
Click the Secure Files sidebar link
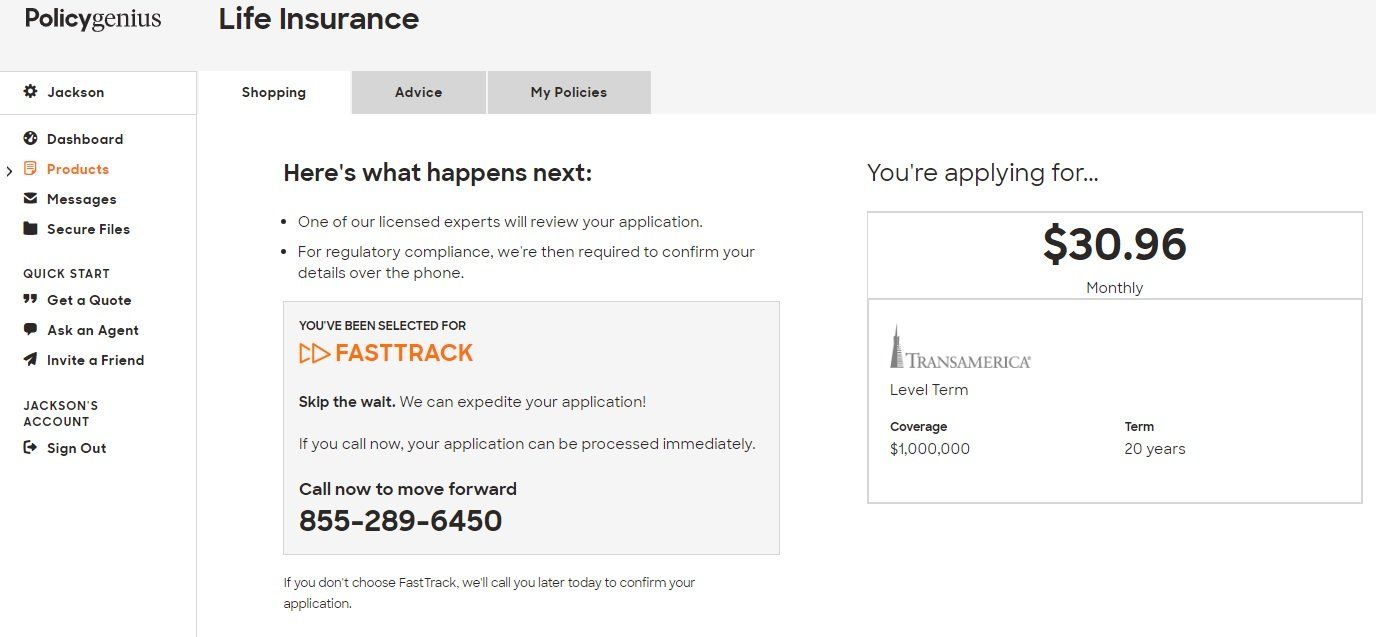(x=88, y=229)
